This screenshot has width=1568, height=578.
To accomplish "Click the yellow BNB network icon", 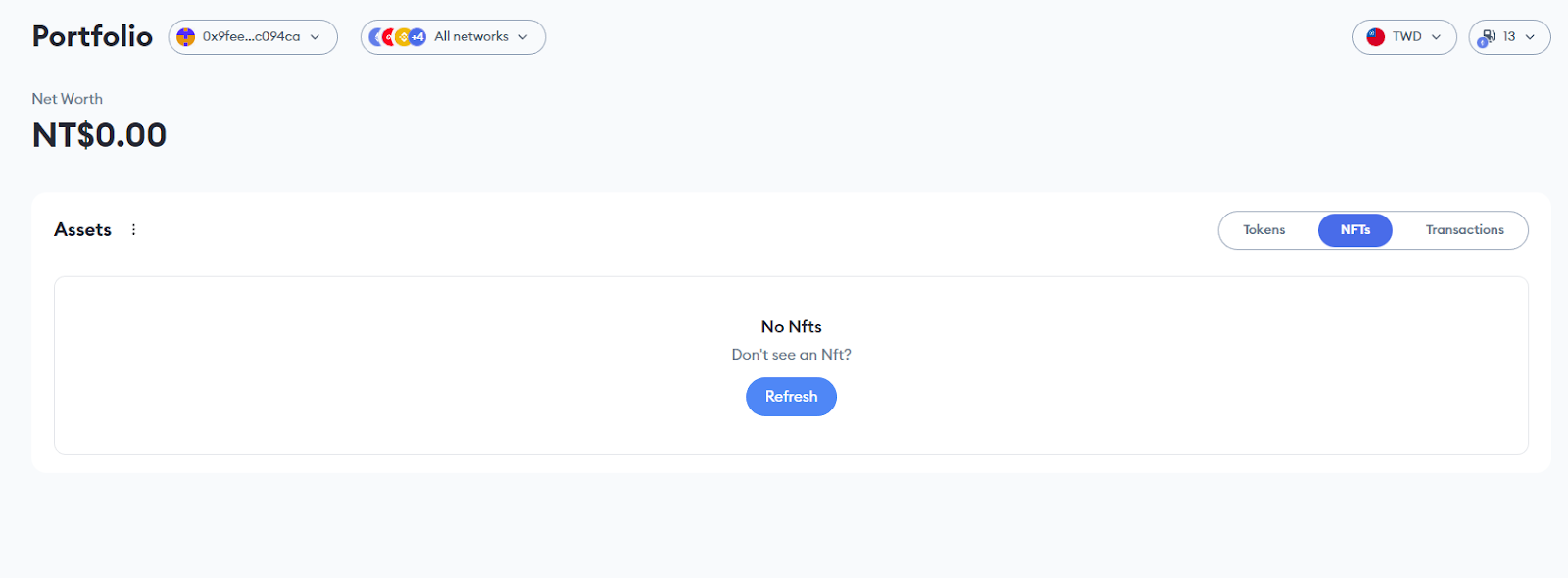I will pos(403,37).
